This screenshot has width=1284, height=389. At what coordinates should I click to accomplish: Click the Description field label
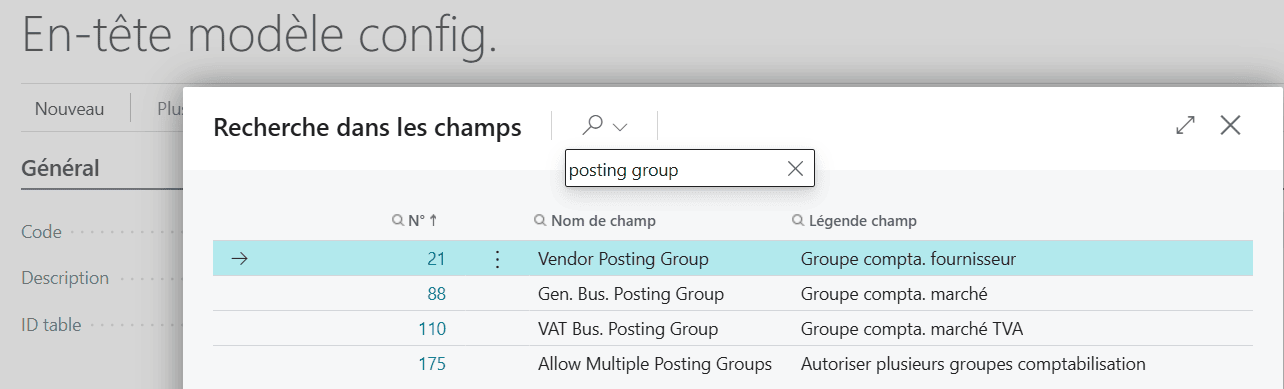65,278
